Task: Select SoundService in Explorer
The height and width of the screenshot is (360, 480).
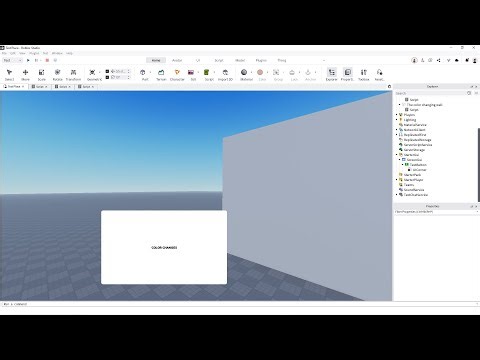Action: [x=414, y=190]
